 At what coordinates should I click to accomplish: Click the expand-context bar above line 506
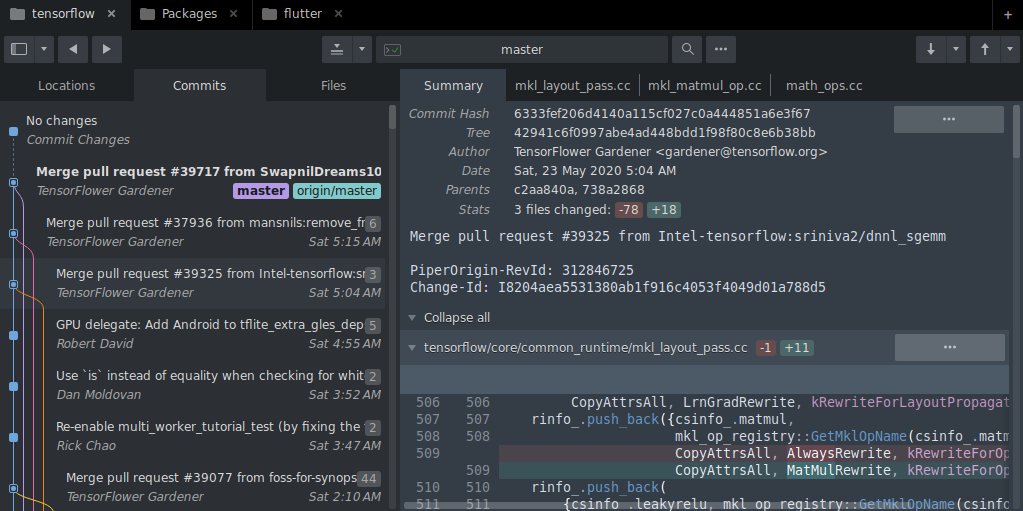pos(704,379)
